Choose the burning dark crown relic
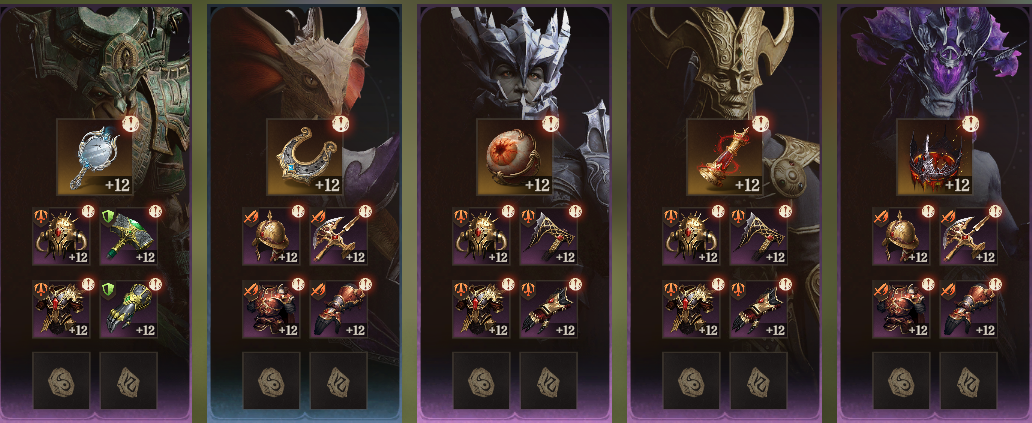This screenshot has height=423, width=1032. coord(934,157)
